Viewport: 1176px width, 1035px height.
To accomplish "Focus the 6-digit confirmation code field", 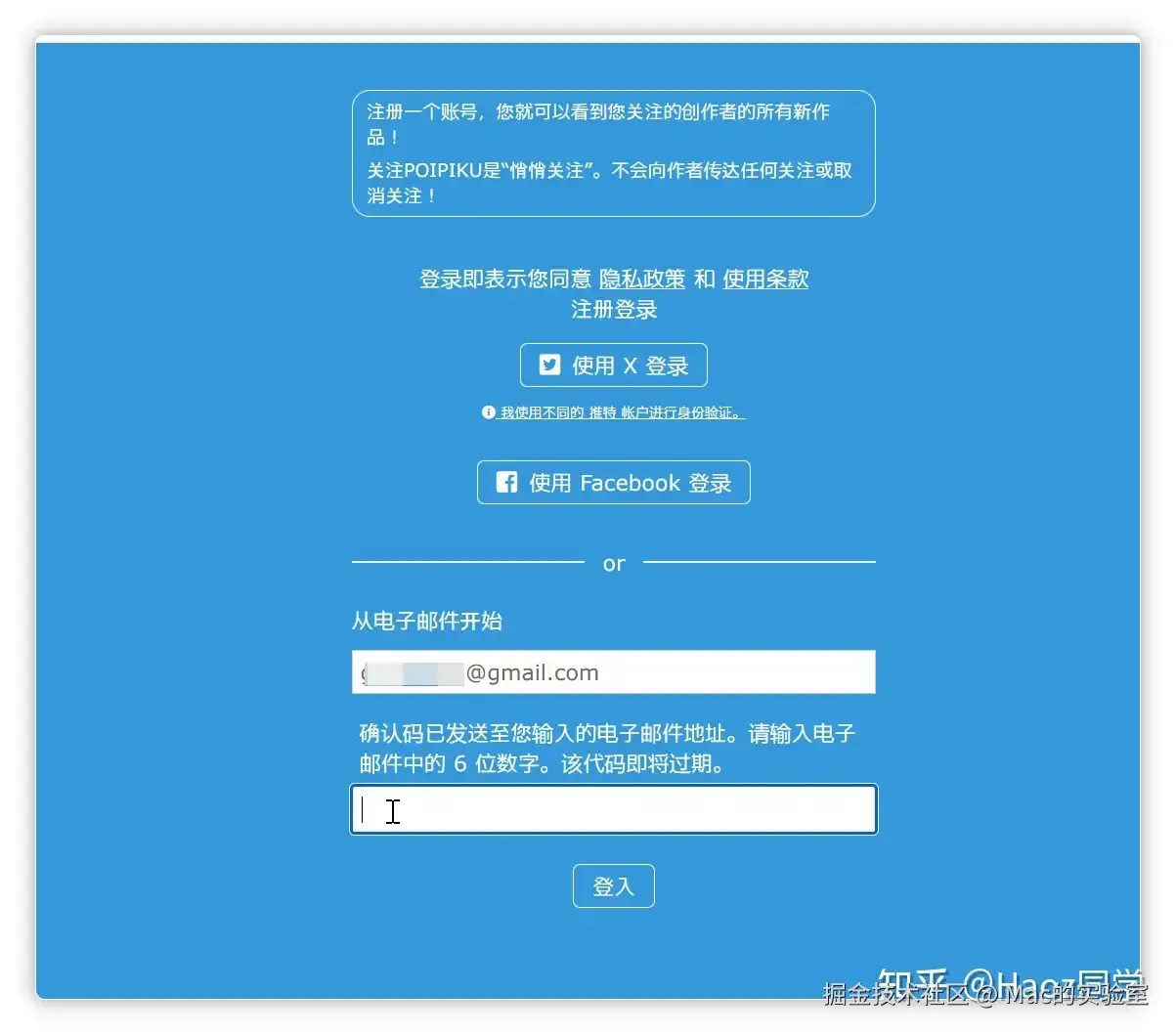I will [613, 809].
